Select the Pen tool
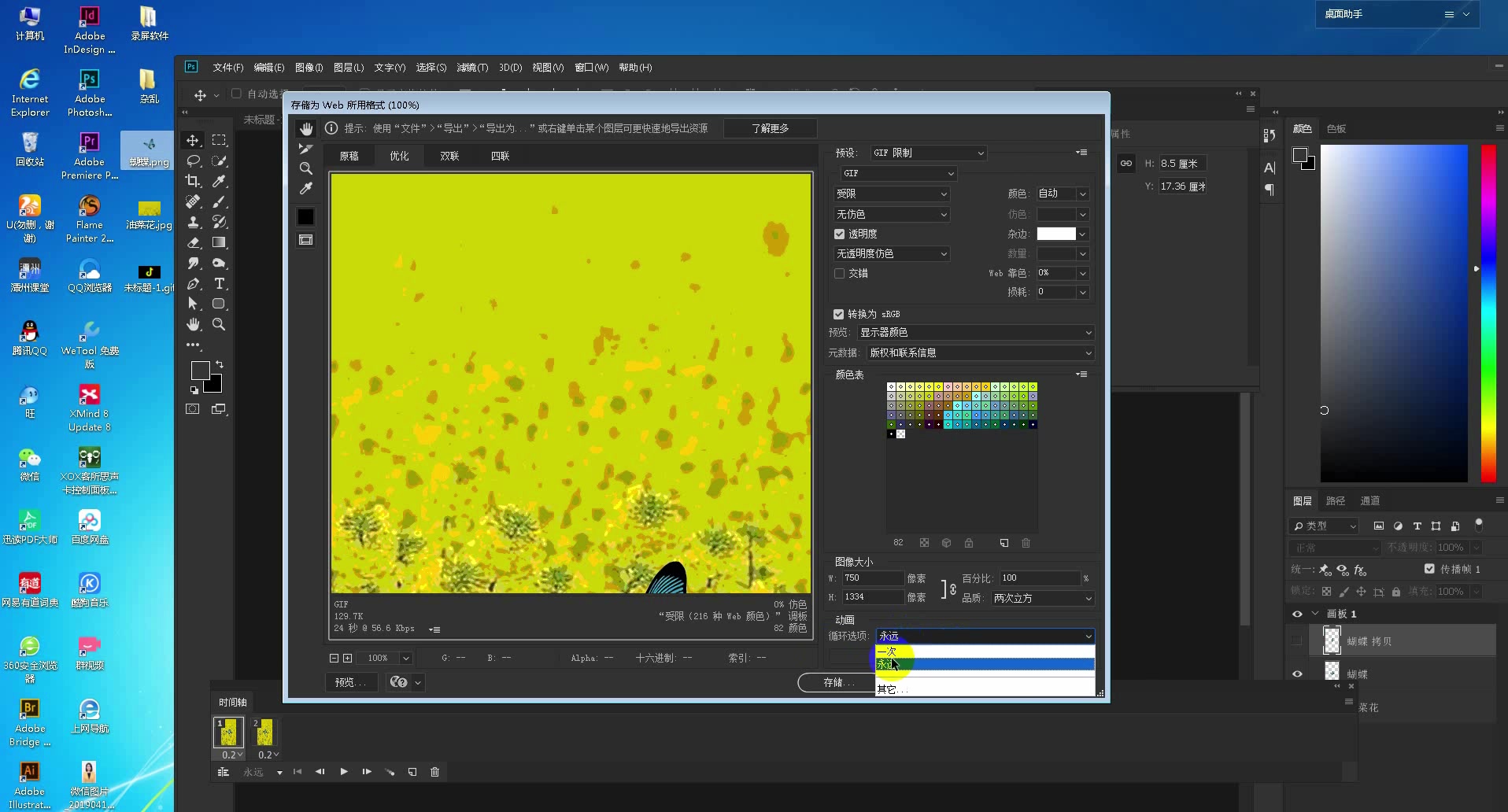 point(193,283)
